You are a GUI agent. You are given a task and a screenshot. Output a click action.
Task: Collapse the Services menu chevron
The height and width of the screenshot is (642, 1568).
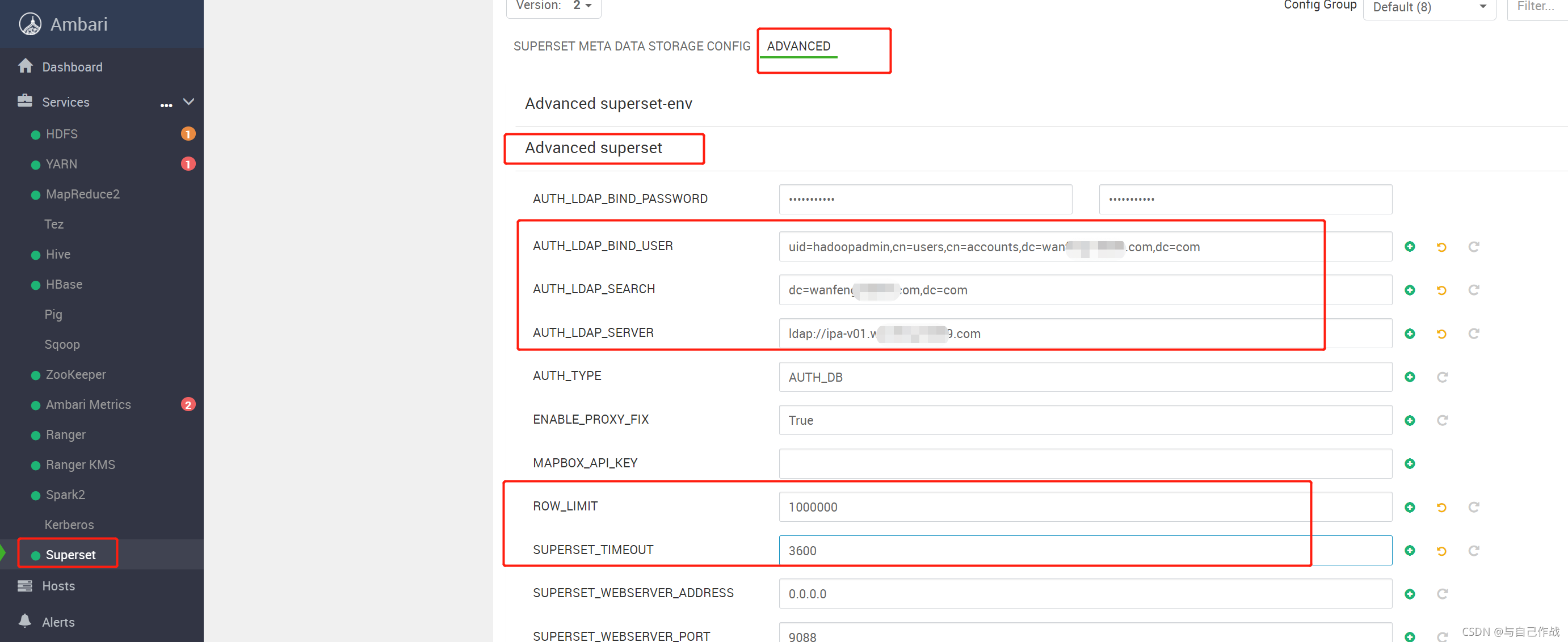coord(189,102)
